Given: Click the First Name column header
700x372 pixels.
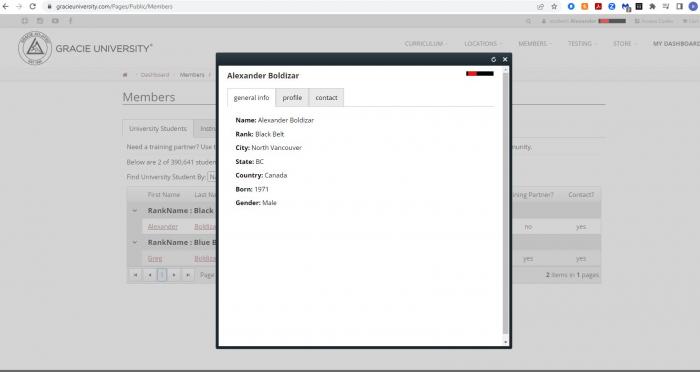Looking at the screenshot, I should (x=164, y=195).
